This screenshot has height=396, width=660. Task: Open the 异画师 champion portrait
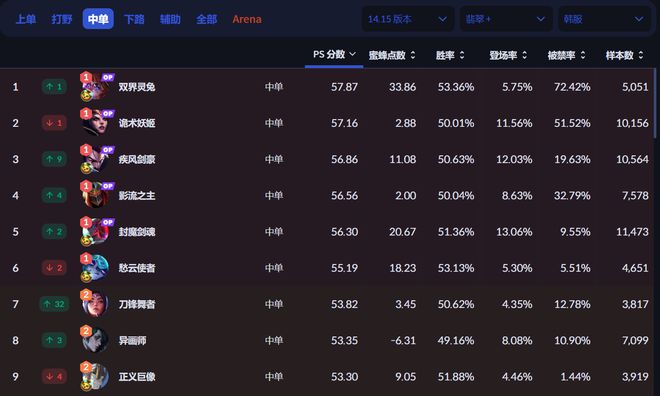pyautogui.click(x=96, y=340)
